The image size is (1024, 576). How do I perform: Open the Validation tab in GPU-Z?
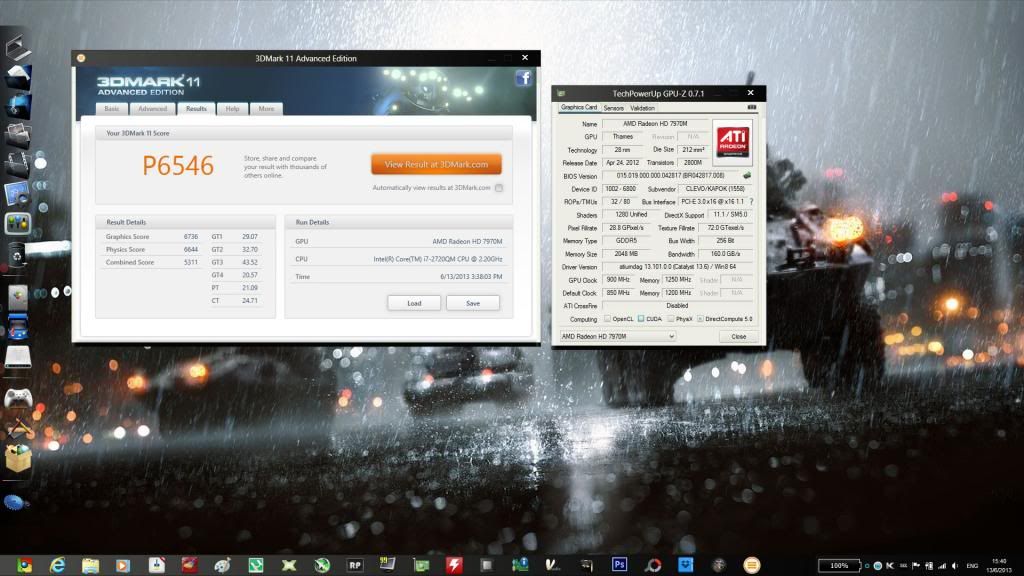click(x=642, y=108)
